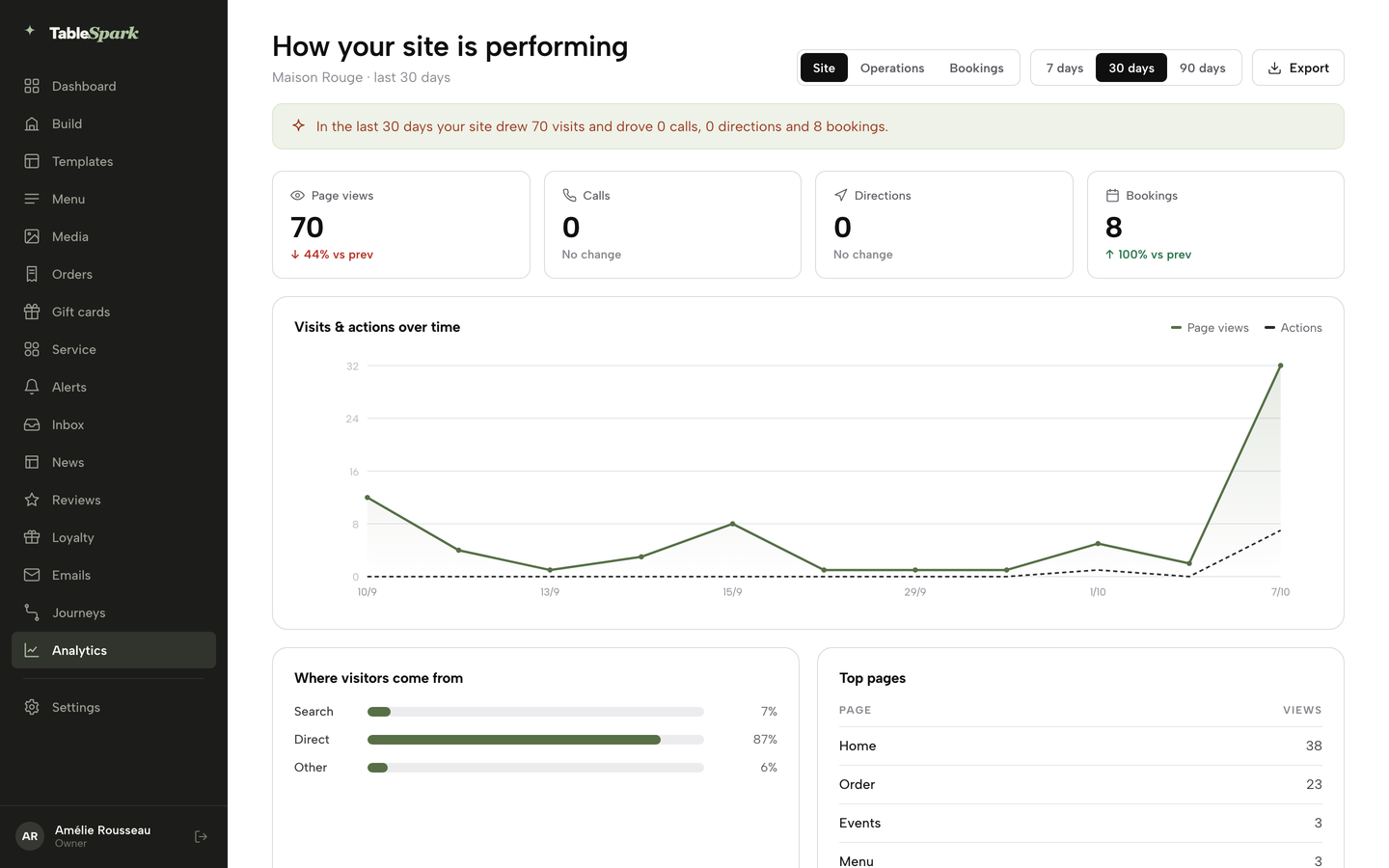Click the Page views metric card
Screen dimensions: 1389x868
click(401, 225)
